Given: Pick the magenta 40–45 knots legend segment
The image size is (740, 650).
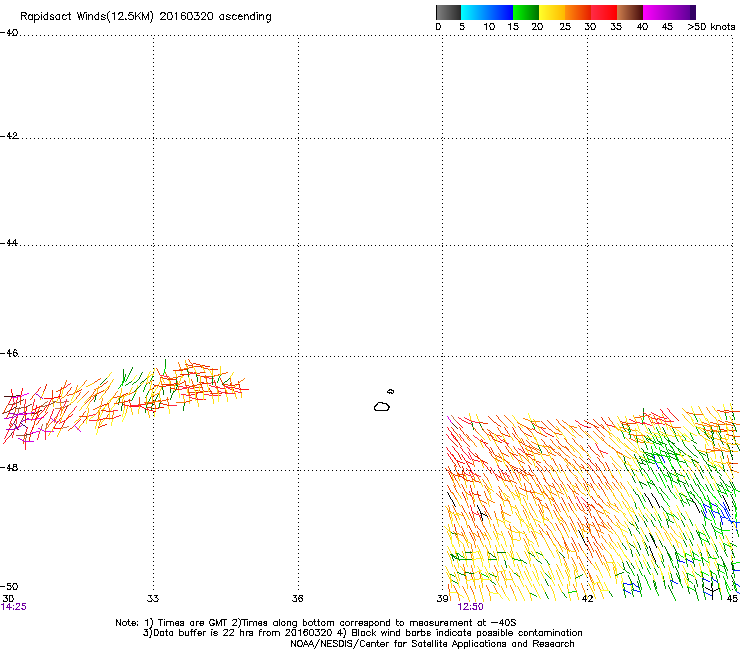Looking at the screenshot, I should 656,12.
